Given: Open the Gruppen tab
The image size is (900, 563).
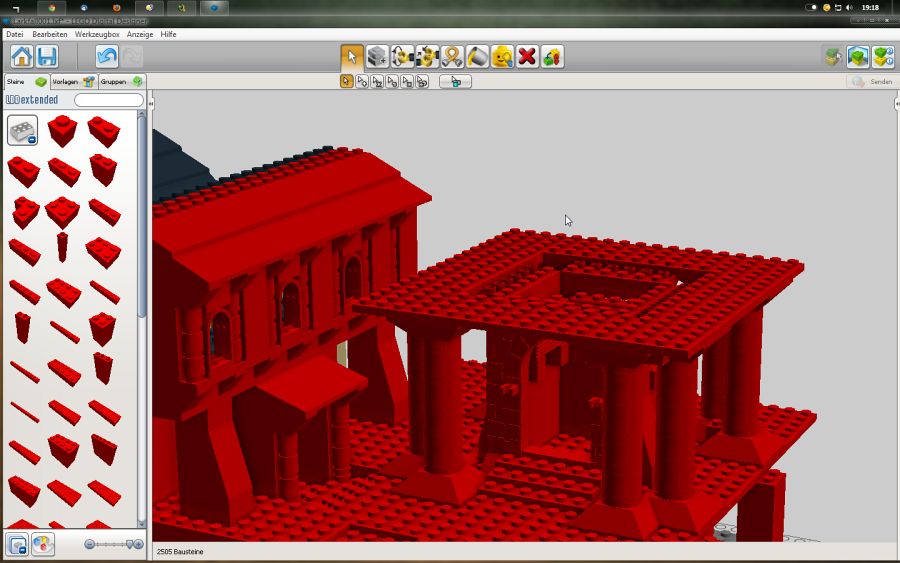Looking at the screenshot, I should pos(120,81).
